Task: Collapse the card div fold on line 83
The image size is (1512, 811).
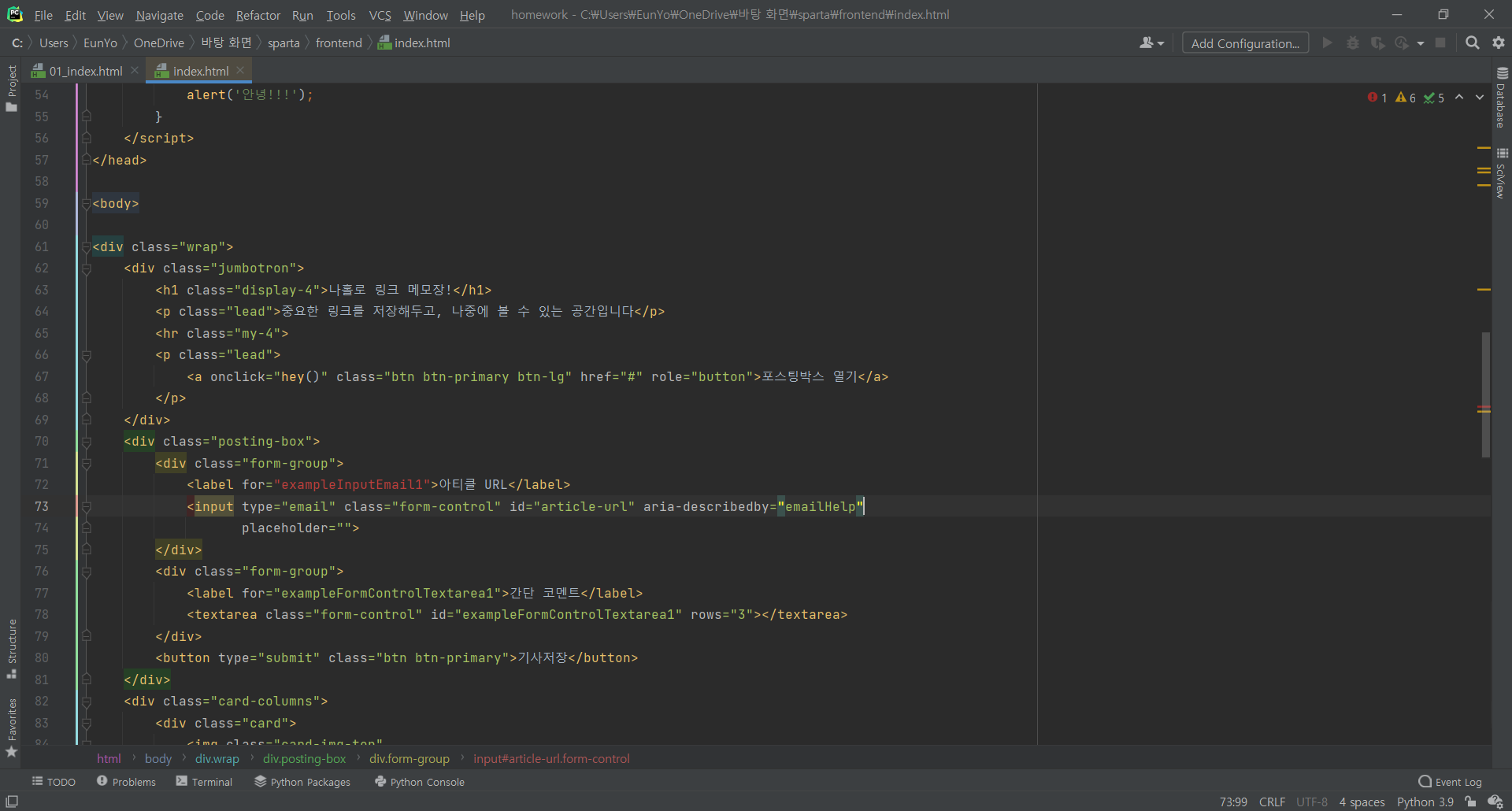Action: 87,723
